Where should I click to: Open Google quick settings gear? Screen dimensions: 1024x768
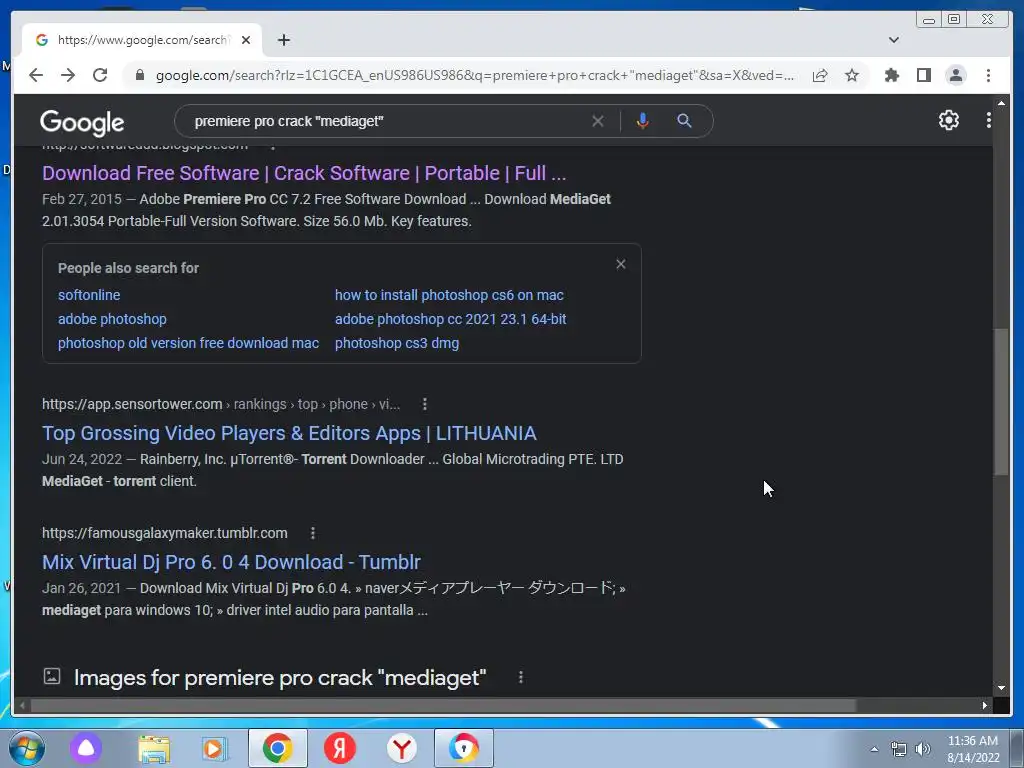(948, 120)
